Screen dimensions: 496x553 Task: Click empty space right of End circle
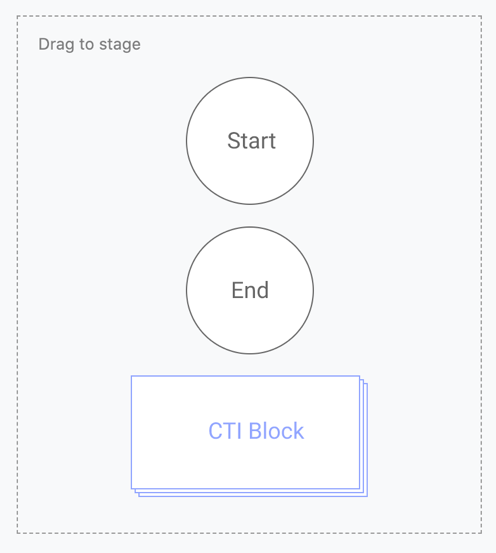coord(395,290)
